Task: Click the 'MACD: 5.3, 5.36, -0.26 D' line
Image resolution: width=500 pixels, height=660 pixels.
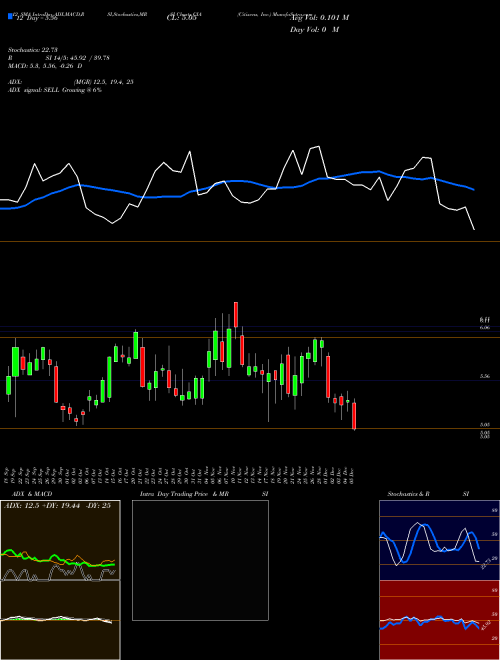Action: tap(45, 66)
